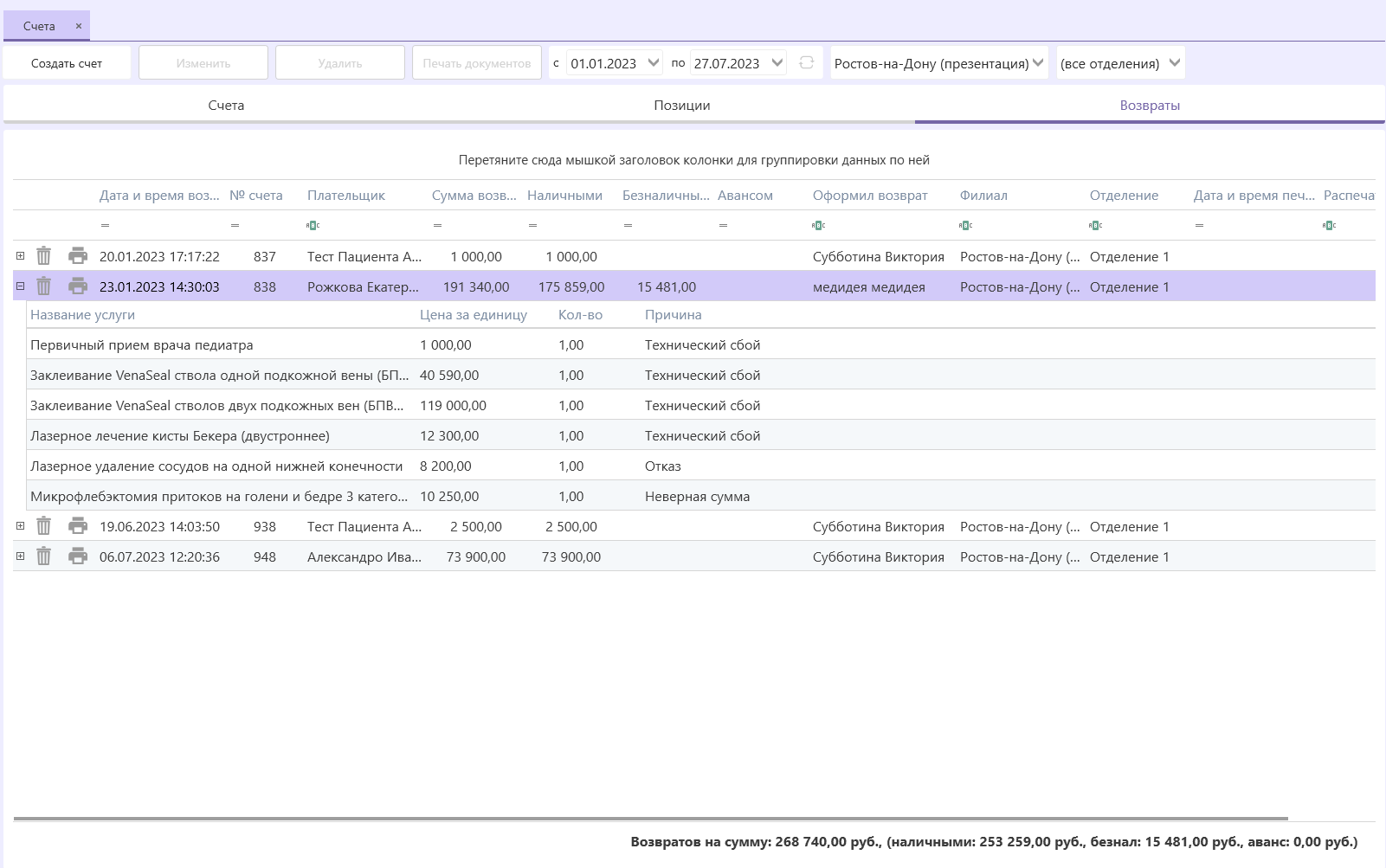1386x868 pixels.
Task: Sort by Оформил возврат column header
Action: click(x=870, y=195)
